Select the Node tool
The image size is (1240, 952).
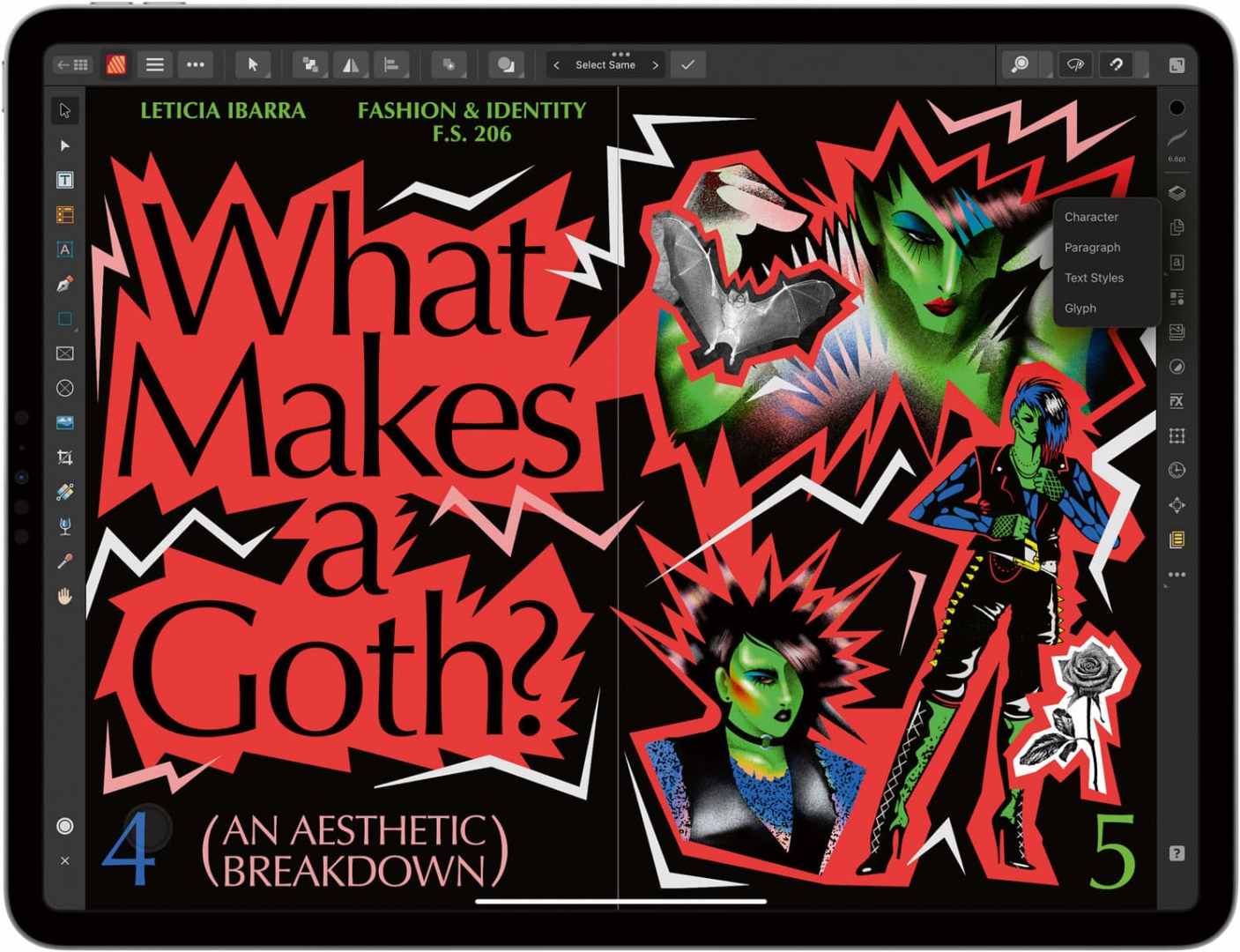coord(64,145)
